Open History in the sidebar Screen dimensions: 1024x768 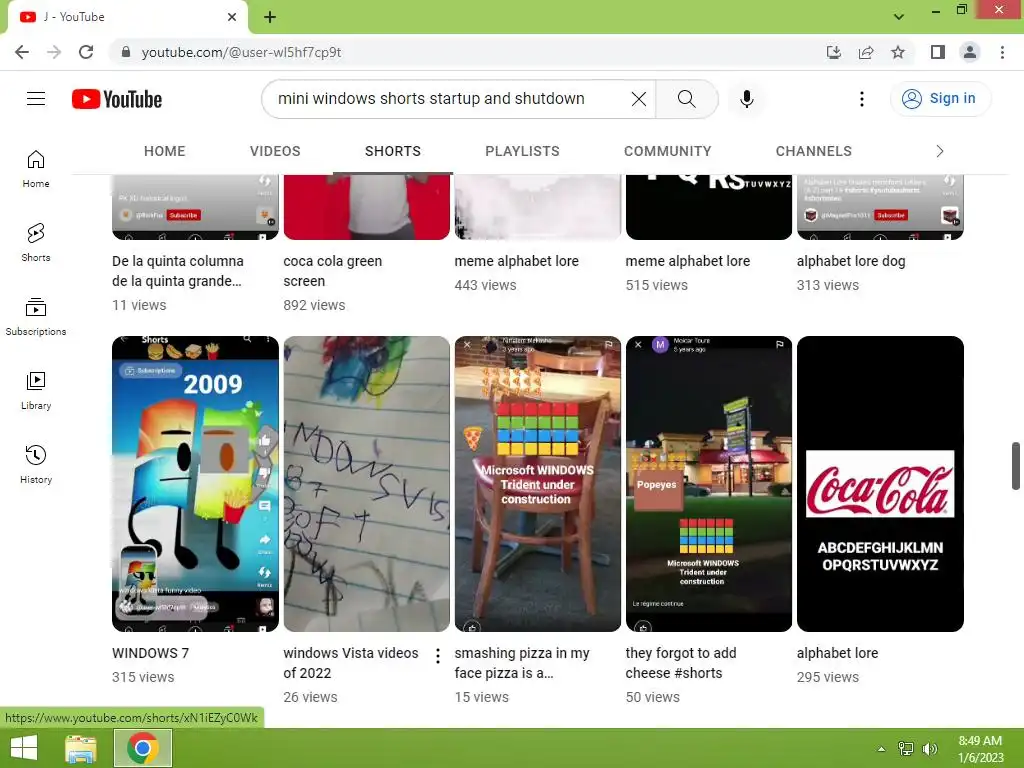pos(36,464)
